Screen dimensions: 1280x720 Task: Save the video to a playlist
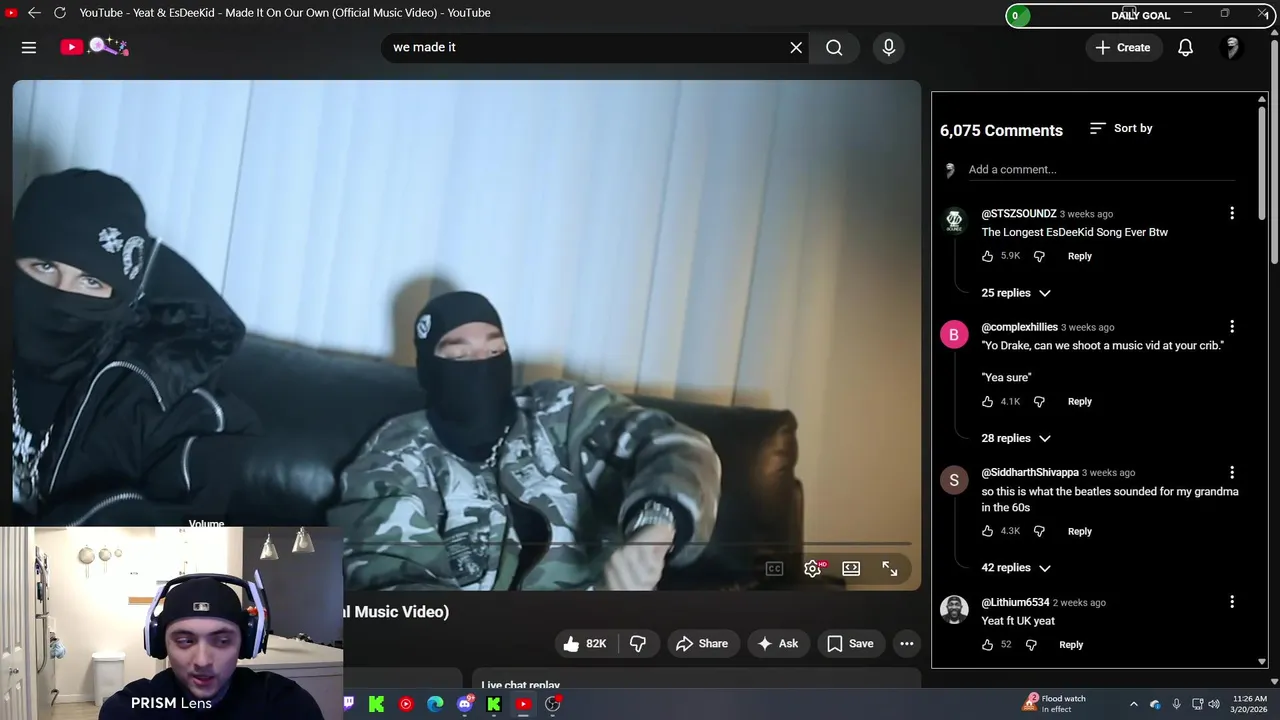pyautogui.click(x=850, y=644)
